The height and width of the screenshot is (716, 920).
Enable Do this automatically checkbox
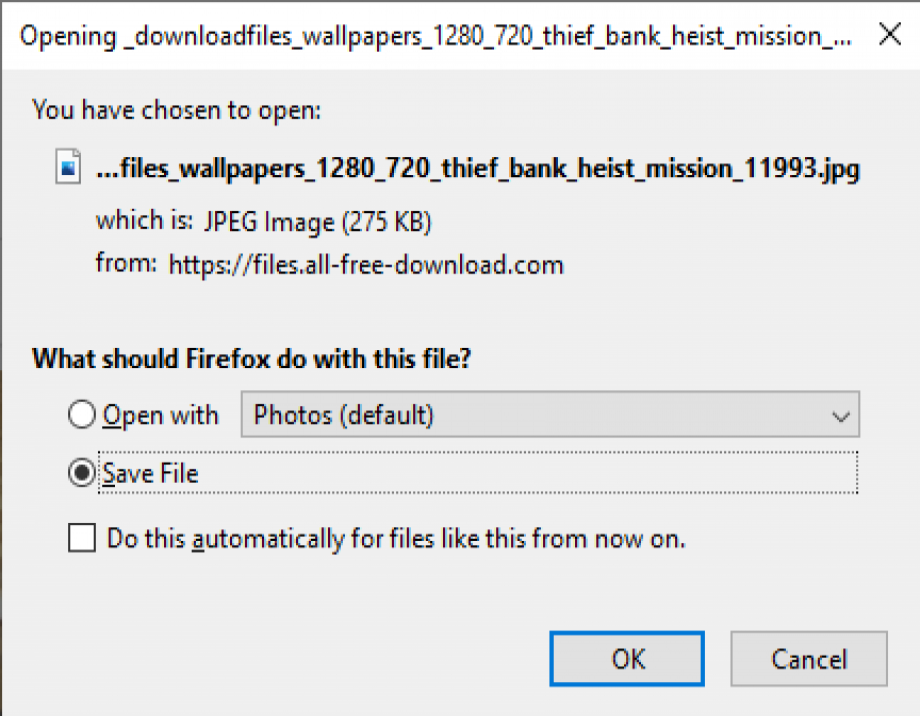point(82,539)
